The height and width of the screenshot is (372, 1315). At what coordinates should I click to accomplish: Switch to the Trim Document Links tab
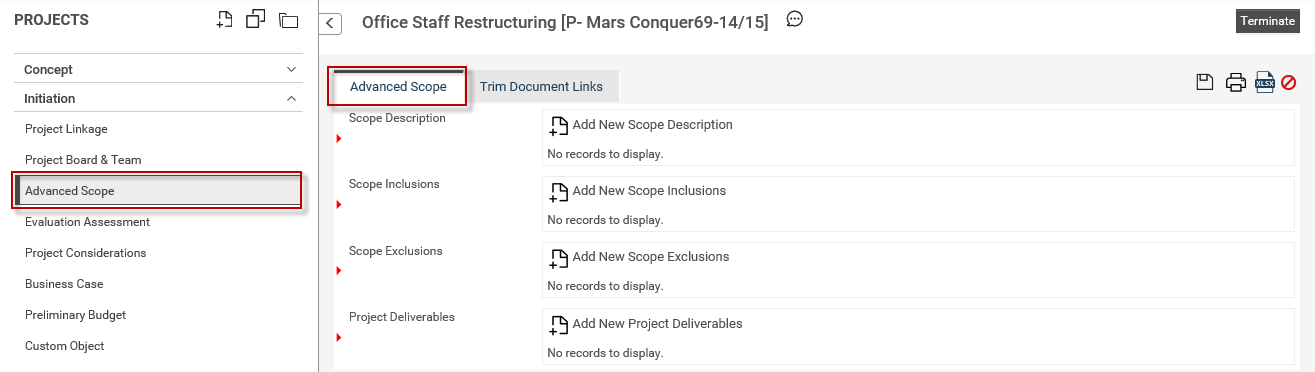click(x=541, y=86)
